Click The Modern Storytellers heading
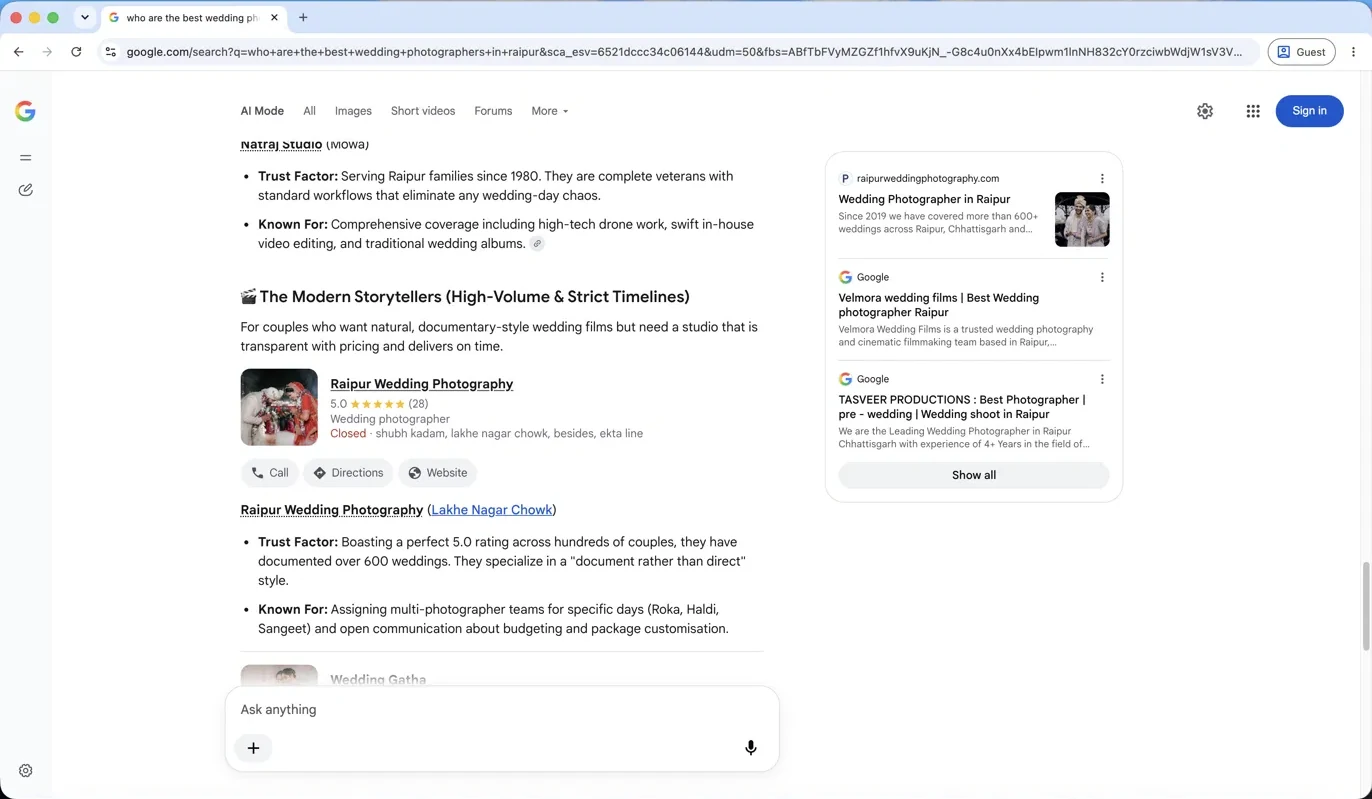This screenshot has height=799, width=1372. click(465, 297)
